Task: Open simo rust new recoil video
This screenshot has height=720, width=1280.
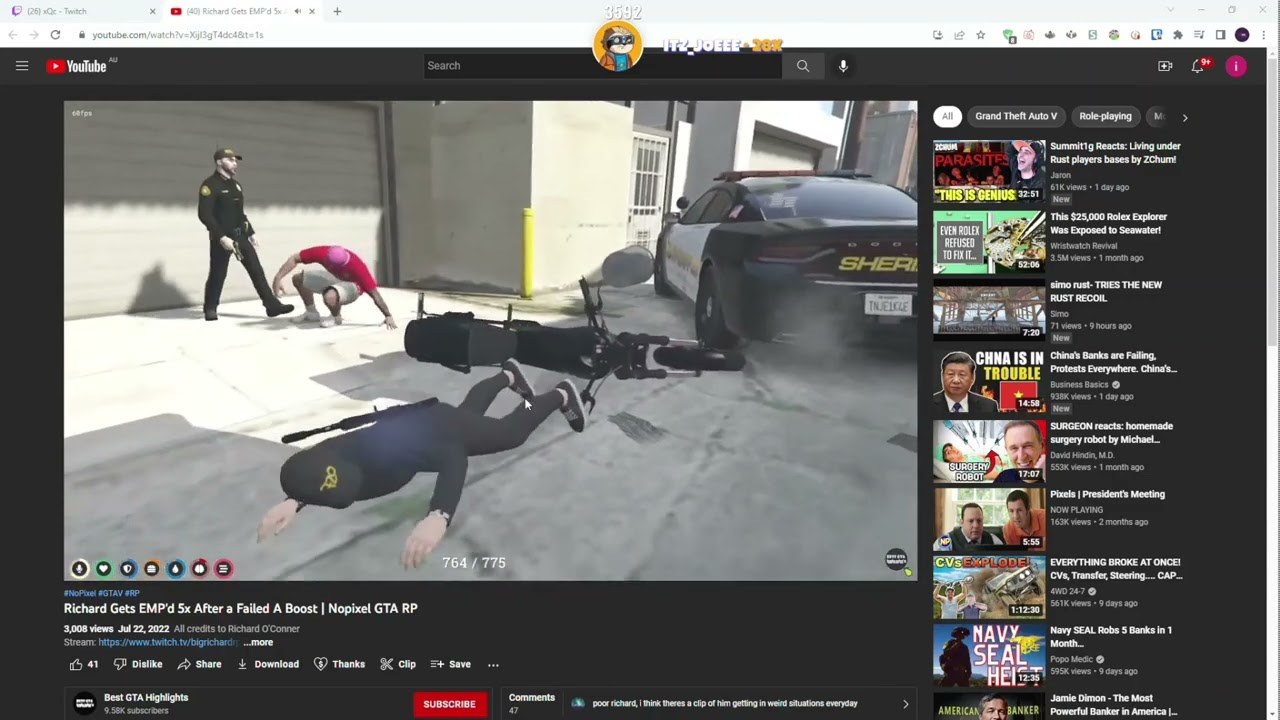Action: 1106,291
